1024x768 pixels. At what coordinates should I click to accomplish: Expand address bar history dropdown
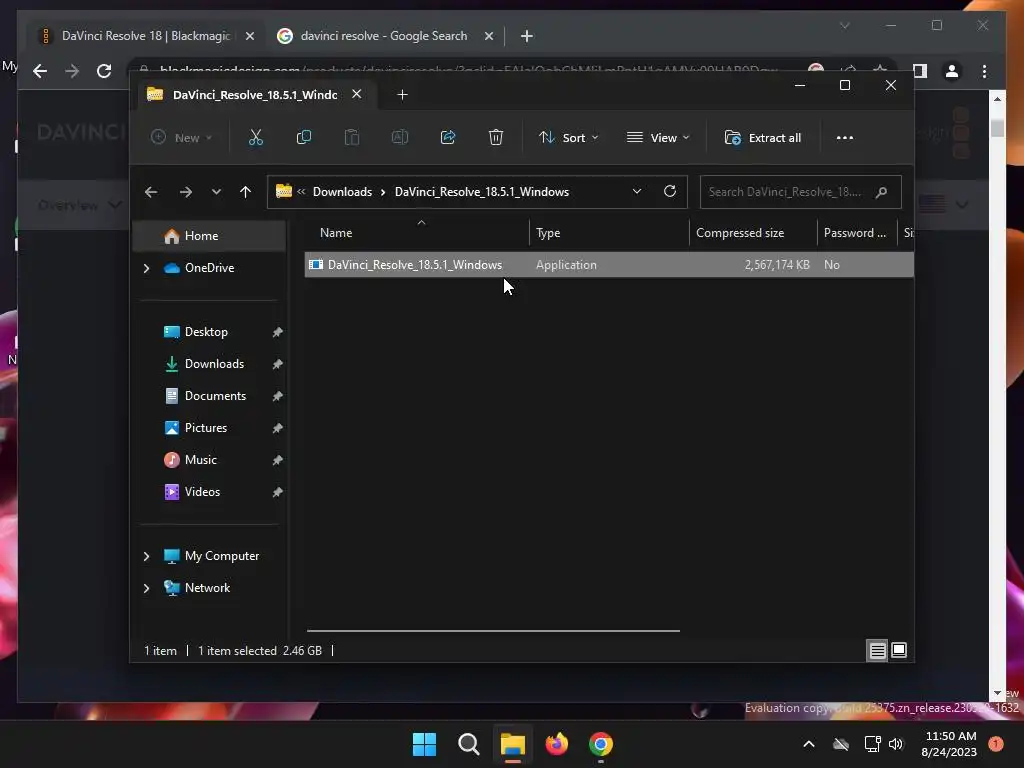[637, 191]
